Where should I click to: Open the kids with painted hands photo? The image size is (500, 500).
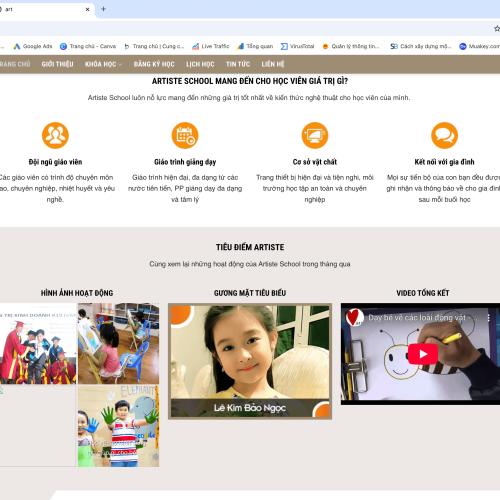[x=118, y=426]
